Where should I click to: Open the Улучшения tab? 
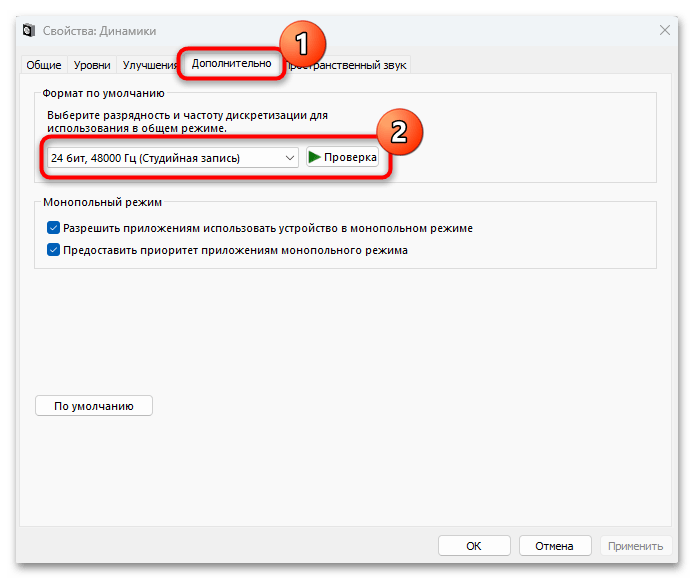click(150, 65)
